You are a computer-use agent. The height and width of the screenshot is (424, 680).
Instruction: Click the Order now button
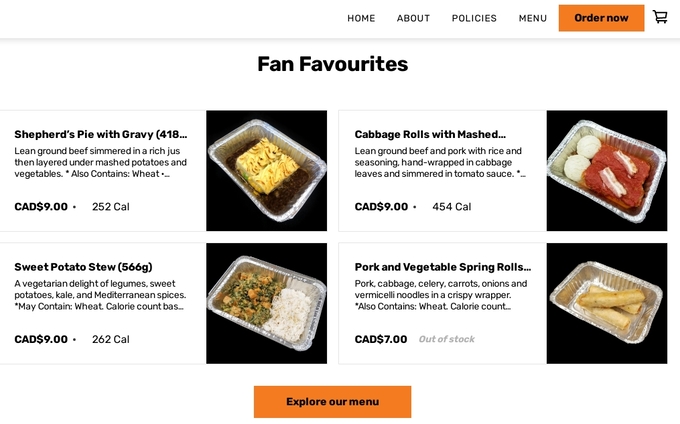coord(601,18)
